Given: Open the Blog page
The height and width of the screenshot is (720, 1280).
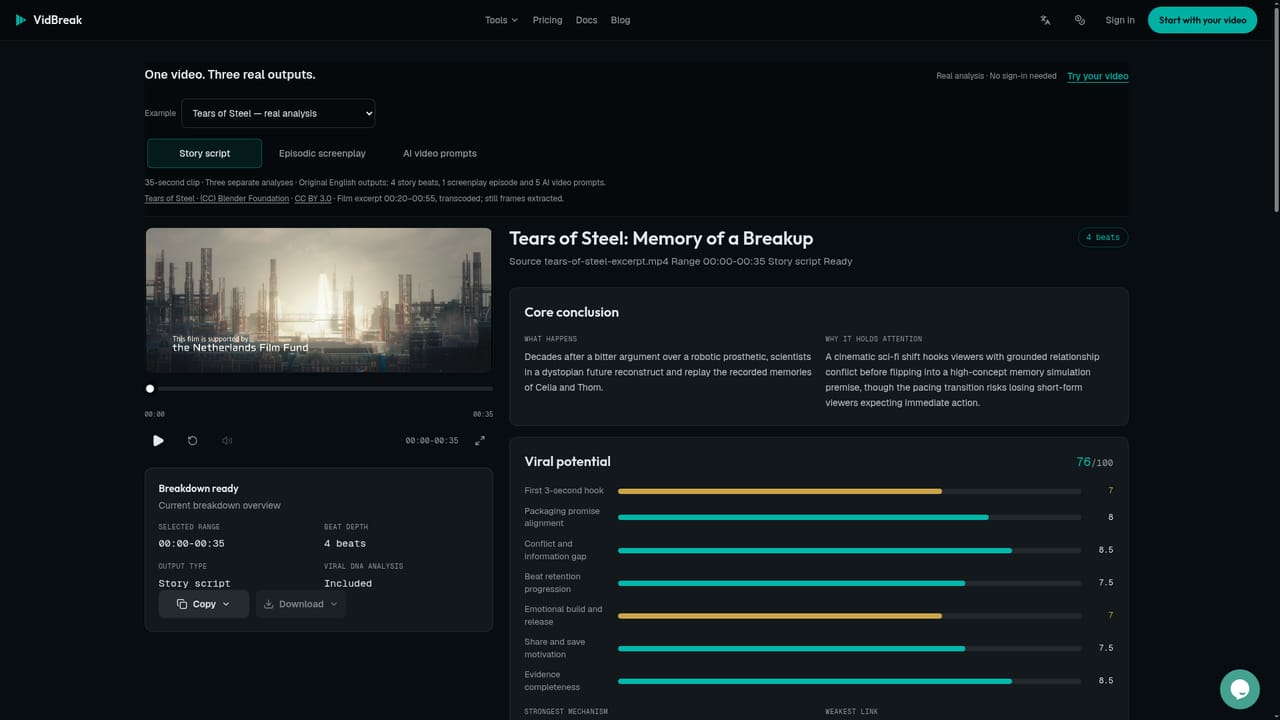Looking at the screenshot, I should (620, 20).
